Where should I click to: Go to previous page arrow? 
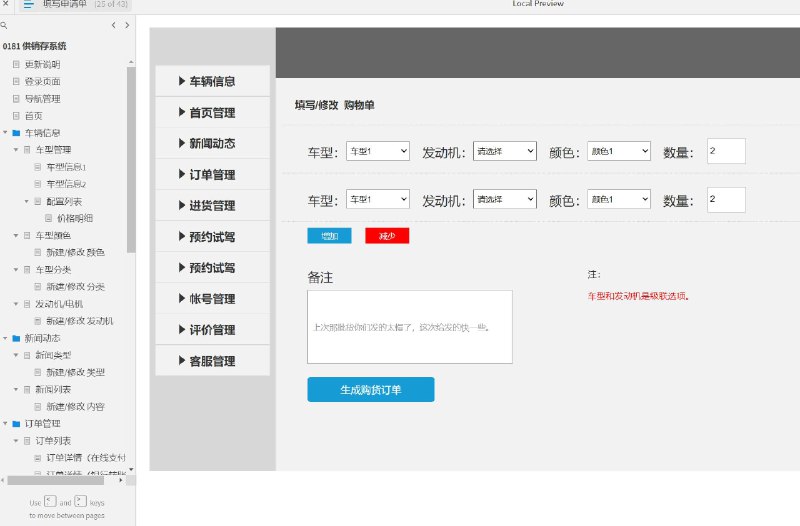click(113, 25)
